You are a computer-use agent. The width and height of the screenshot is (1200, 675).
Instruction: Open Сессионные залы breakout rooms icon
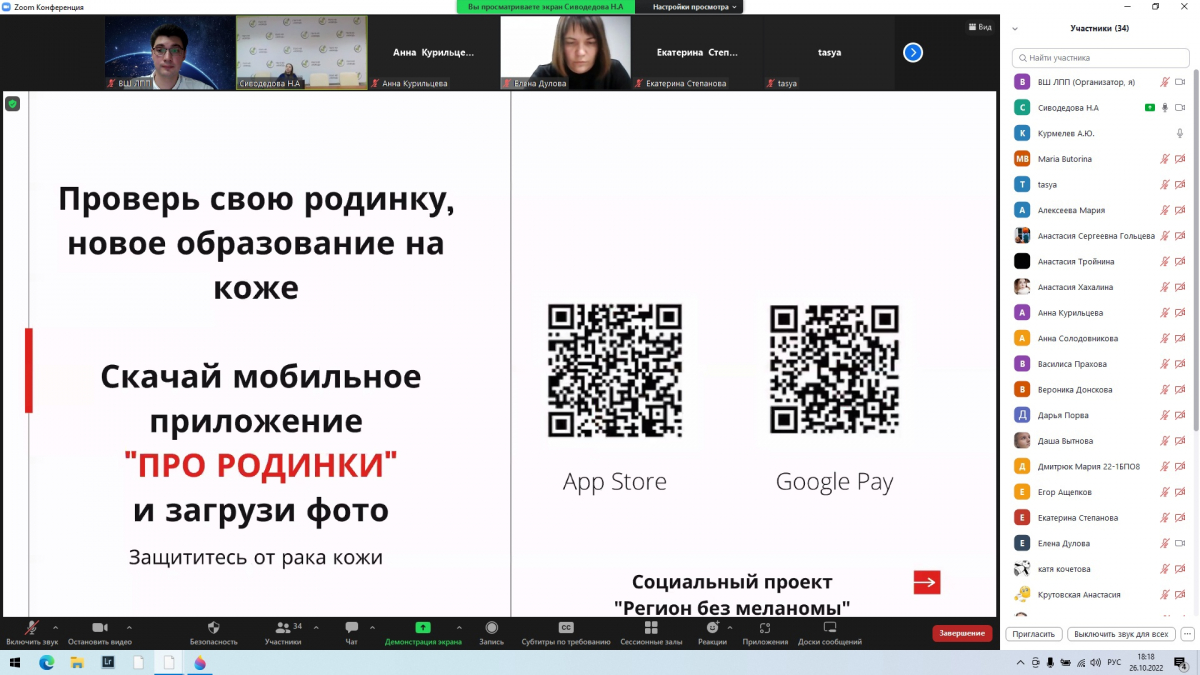pos(651,628)
